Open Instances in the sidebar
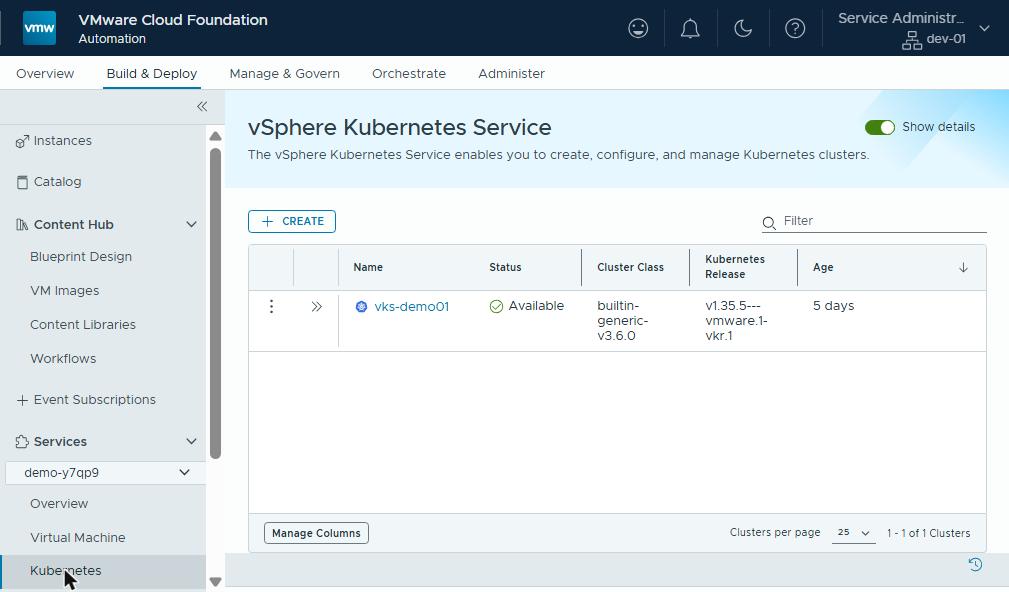The height and width of the screenshot is (592, 1009). point(62,141)
